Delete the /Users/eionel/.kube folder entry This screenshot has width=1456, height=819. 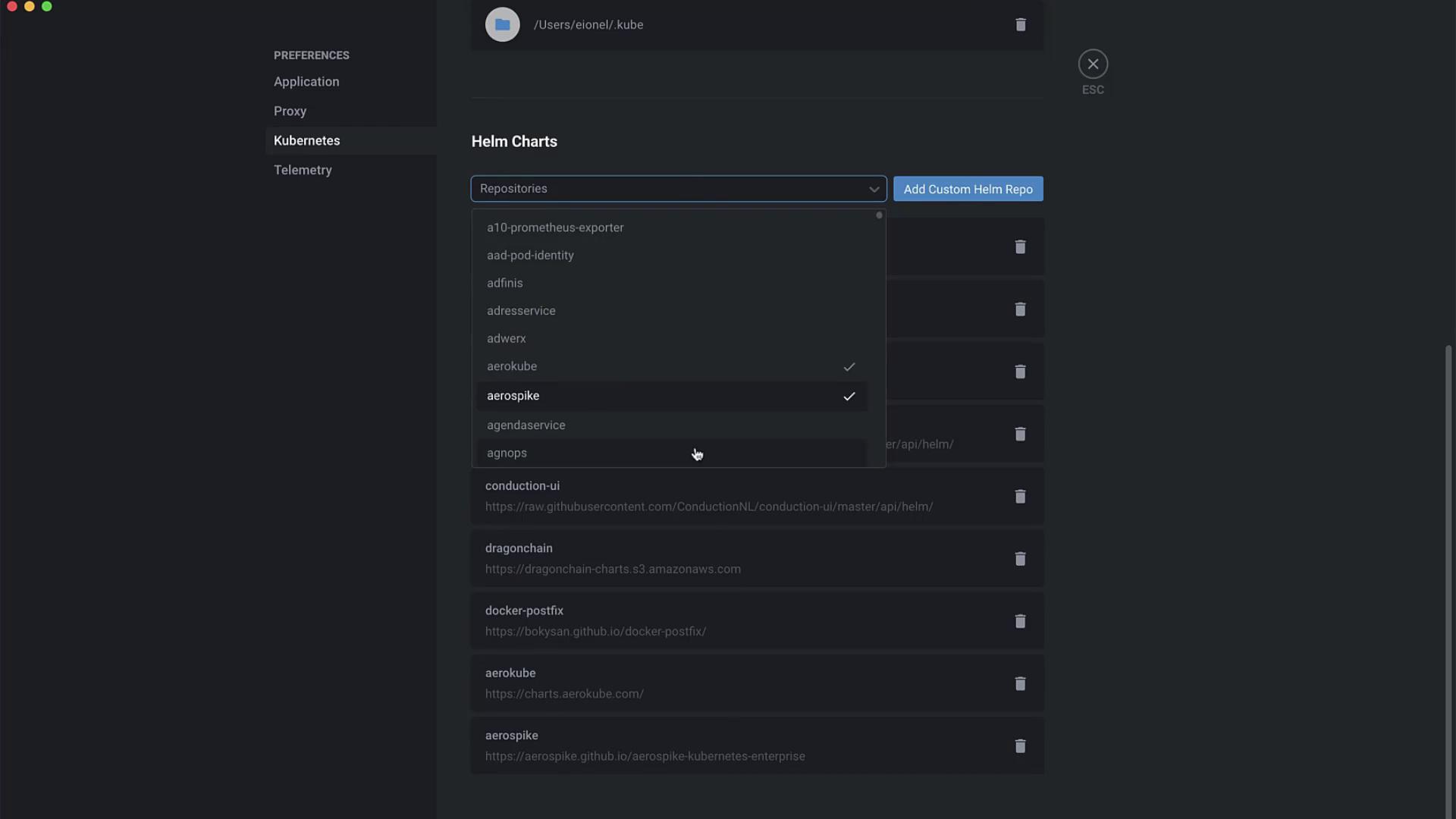pyautogui.click(x=1021, y=25)
